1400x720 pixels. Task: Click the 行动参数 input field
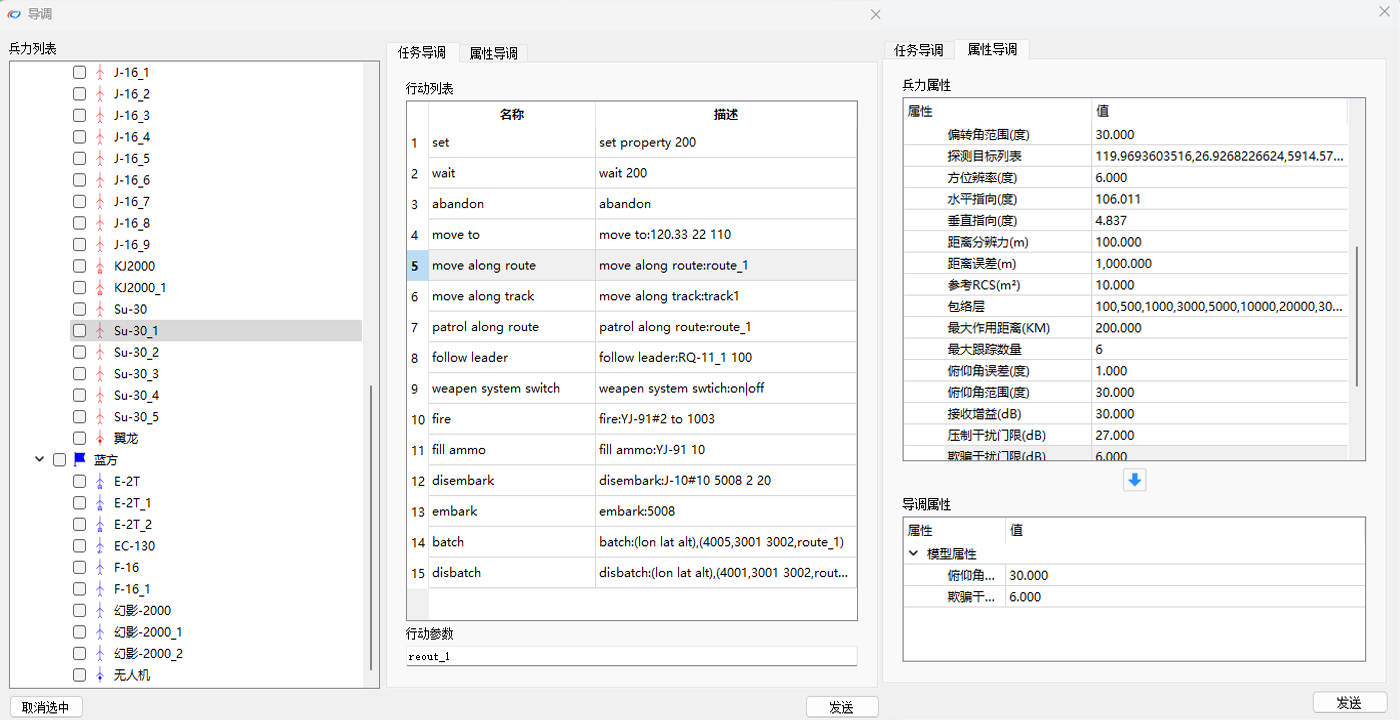point(631,657)
